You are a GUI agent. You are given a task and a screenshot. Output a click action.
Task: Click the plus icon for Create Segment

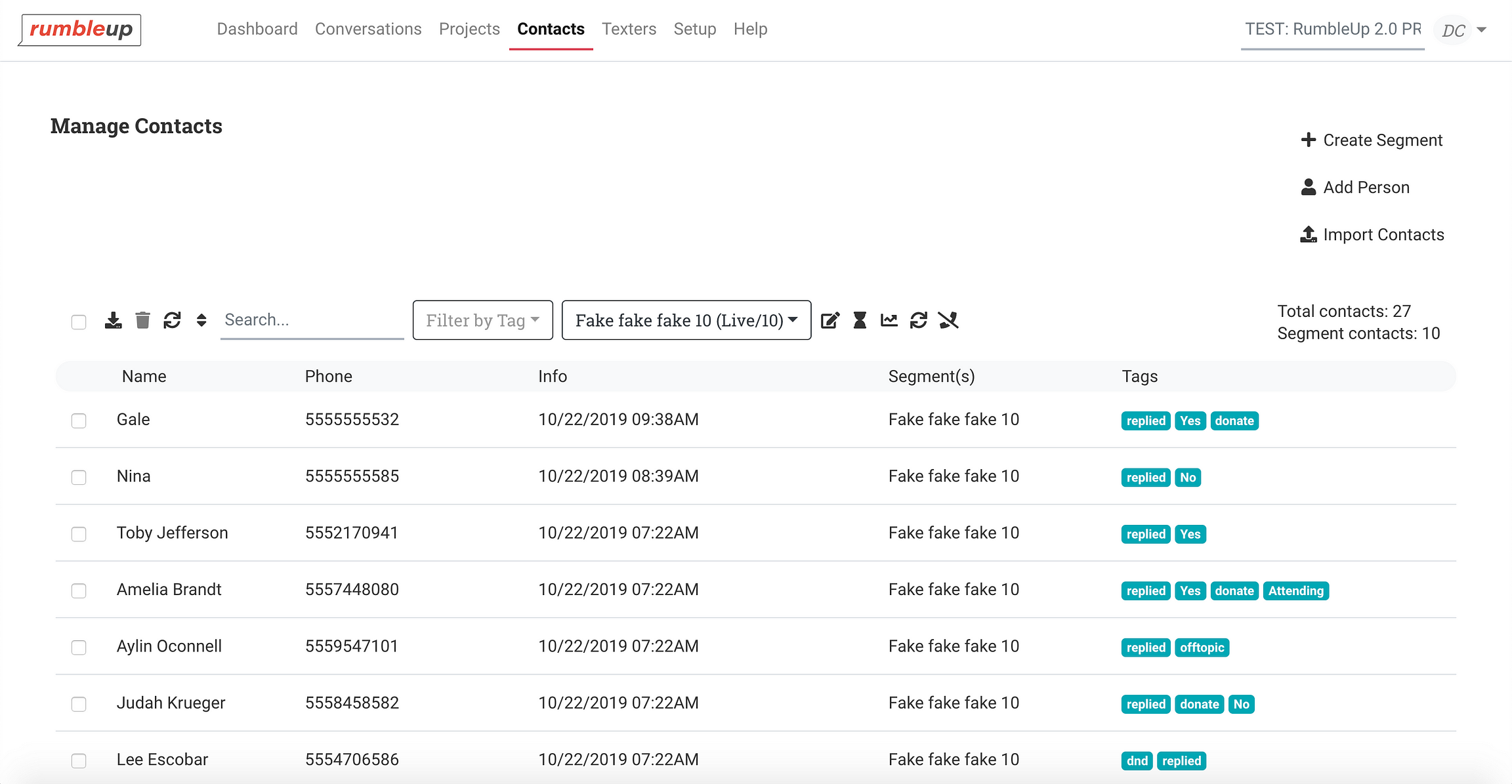pyautogui.click(x=1309, y=140)
